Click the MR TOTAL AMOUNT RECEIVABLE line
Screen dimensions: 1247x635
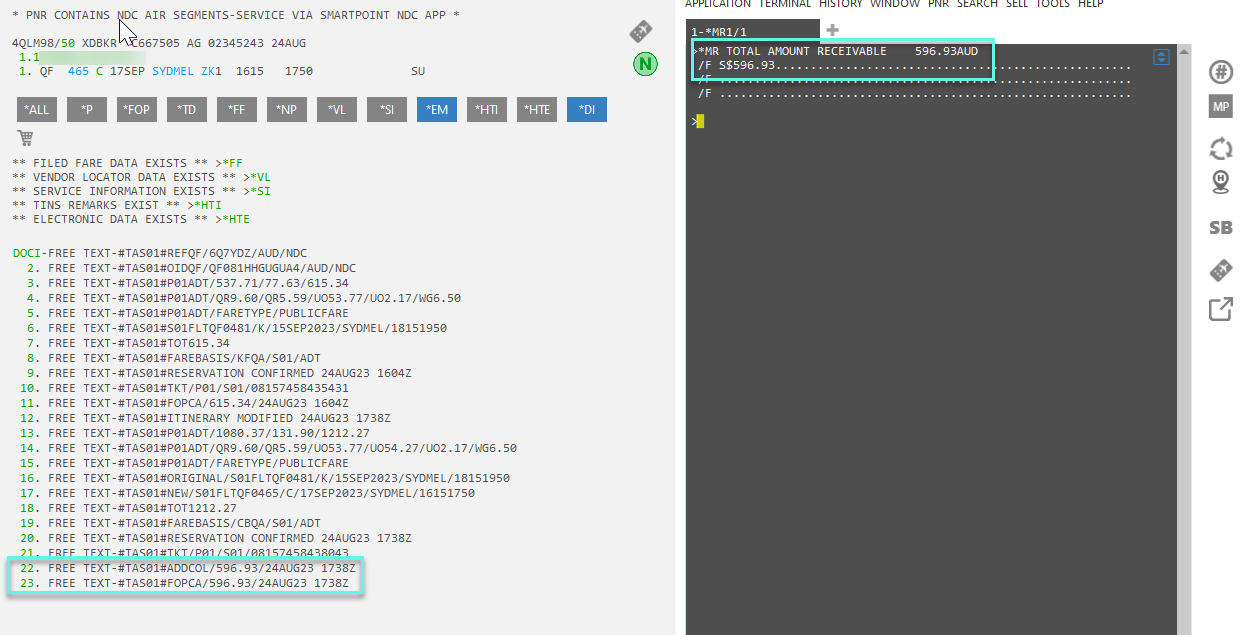point(838,51)
